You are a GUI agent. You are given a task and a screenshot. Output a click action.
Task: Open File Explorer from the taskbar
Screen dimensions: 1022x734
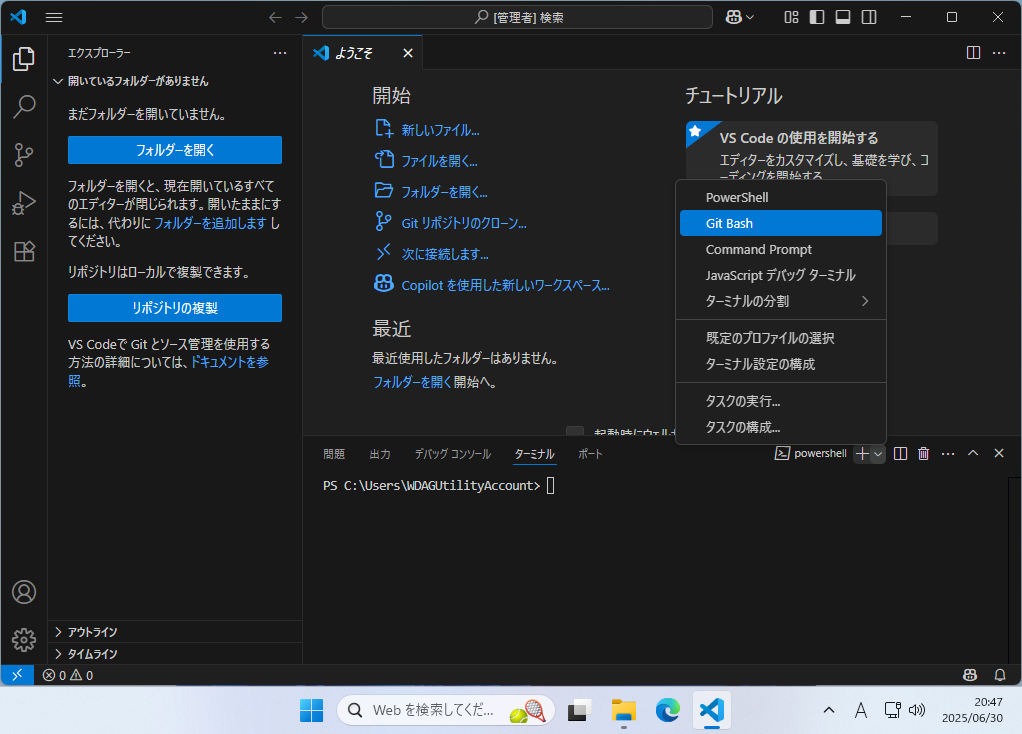pos(624,710)
